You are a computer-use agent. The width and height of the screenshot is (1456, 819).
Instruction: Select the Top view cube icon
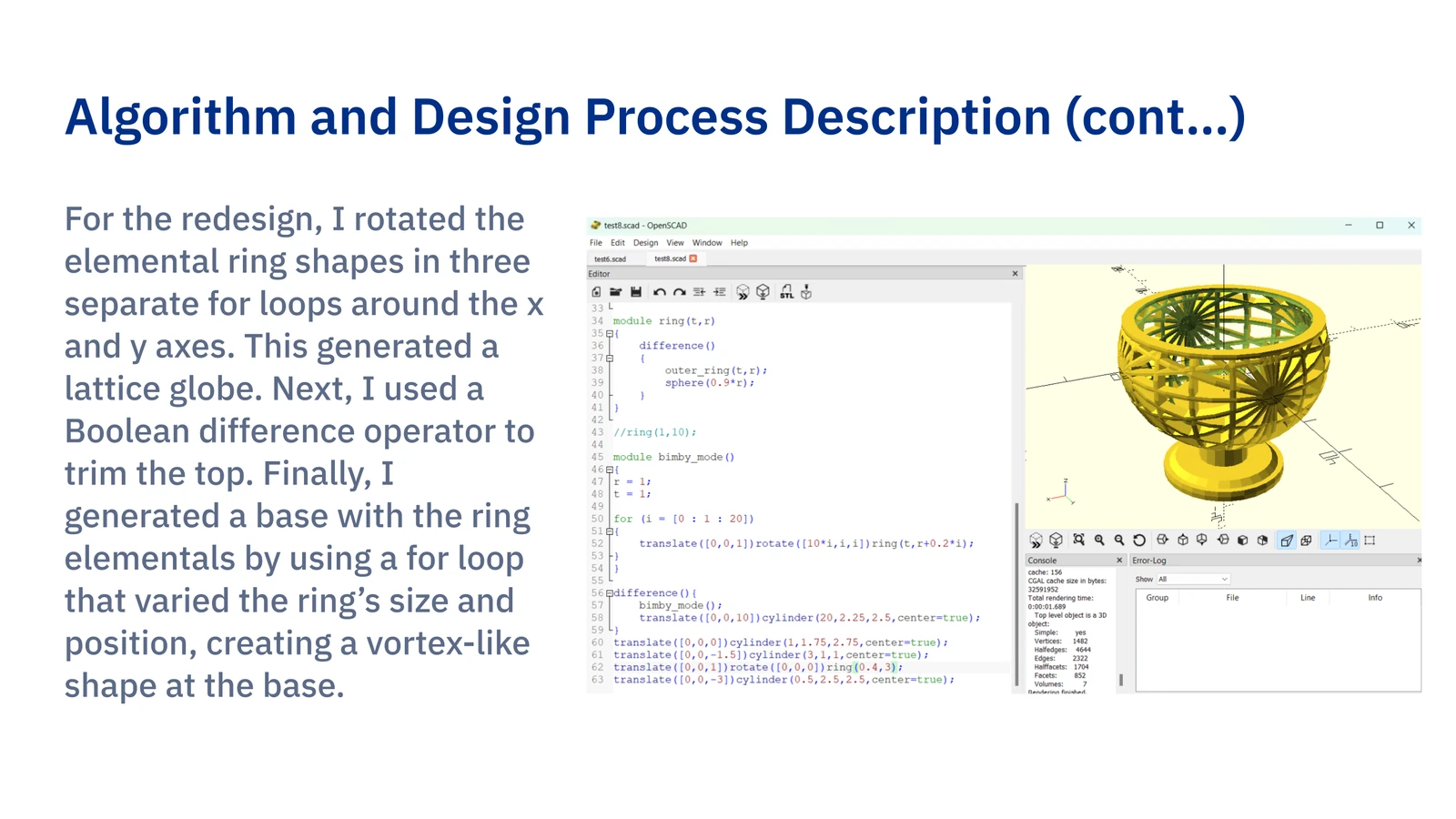(1183, 541)
